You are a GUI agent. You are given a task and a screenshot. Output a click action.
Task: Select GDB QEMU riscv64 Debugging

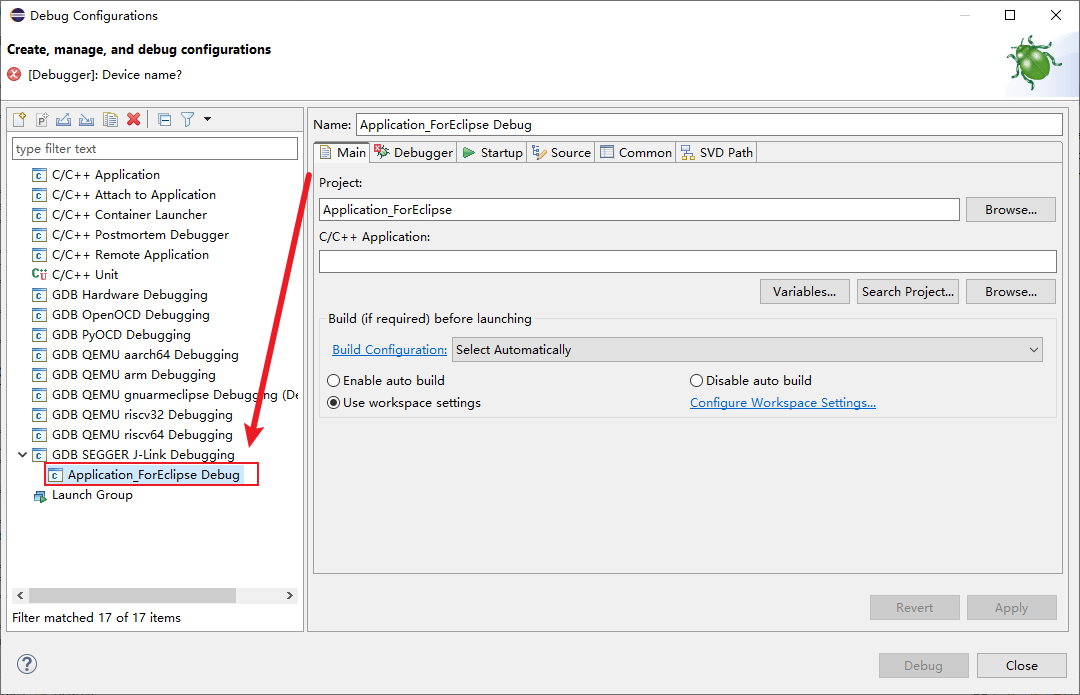point(142,435)
